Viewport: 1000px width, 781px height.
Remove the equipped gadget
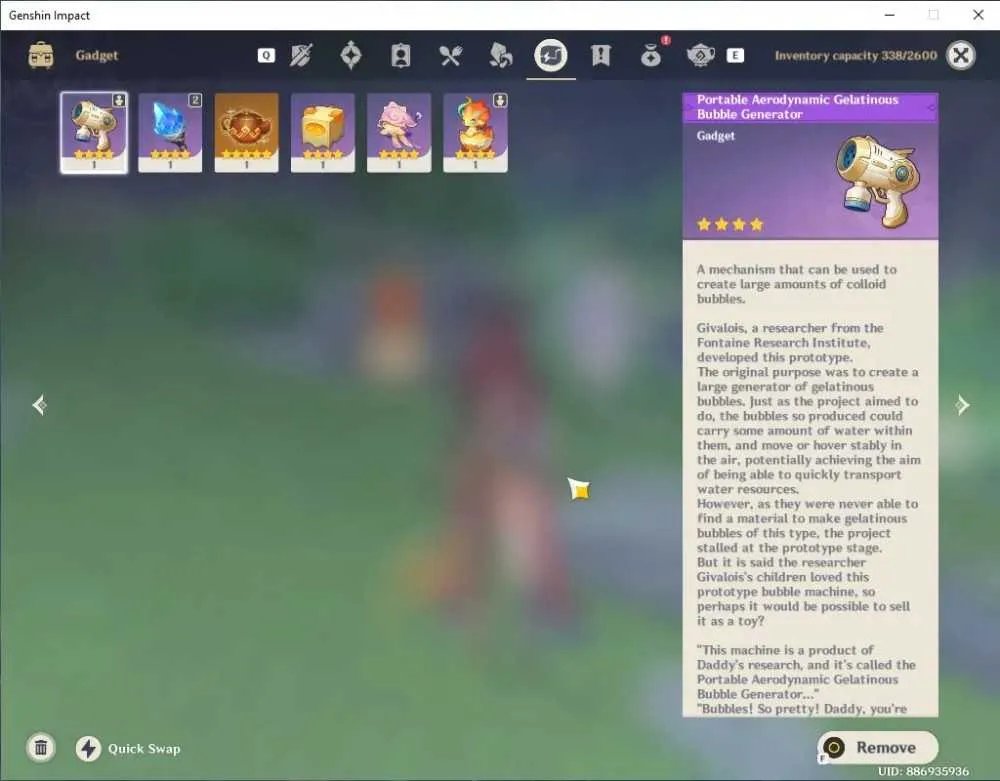tap(878, 747)
